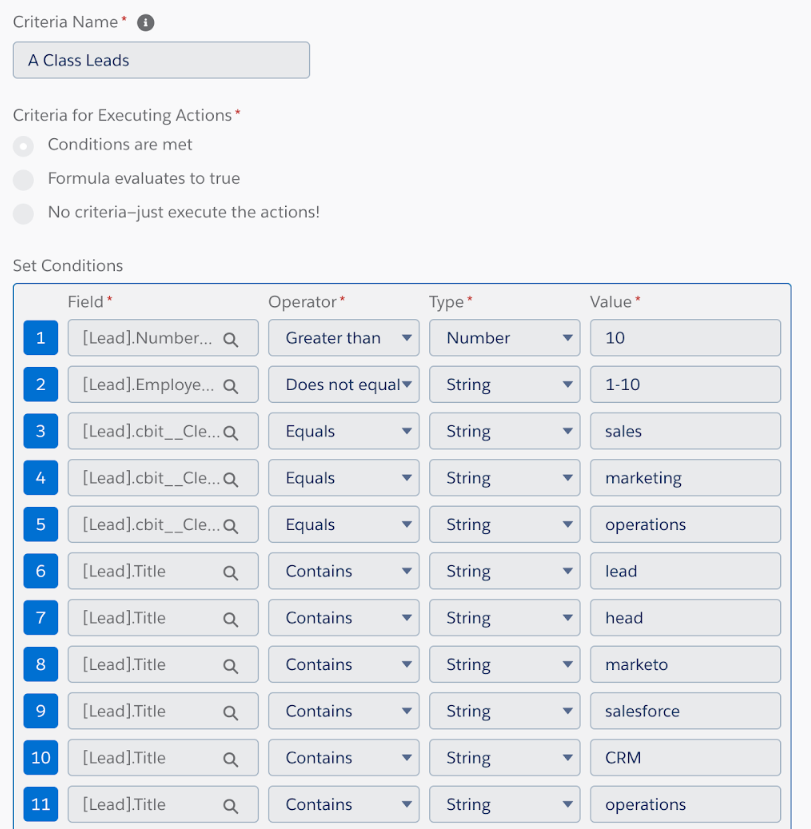
Task: Click the Criteria Name info icon
Action: [145, 23]
